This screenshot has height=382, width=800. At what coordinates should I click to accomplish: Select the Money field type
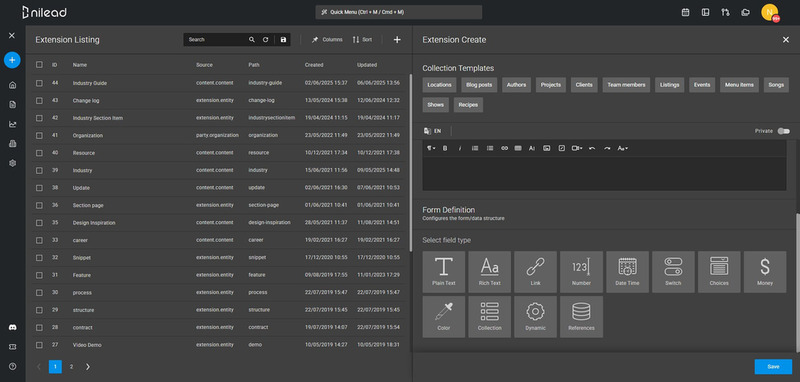point(765,272)
